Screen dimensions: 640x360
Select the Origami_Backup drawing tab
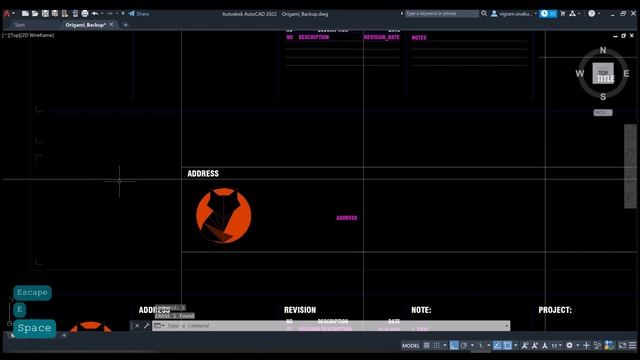pos(85,25)
